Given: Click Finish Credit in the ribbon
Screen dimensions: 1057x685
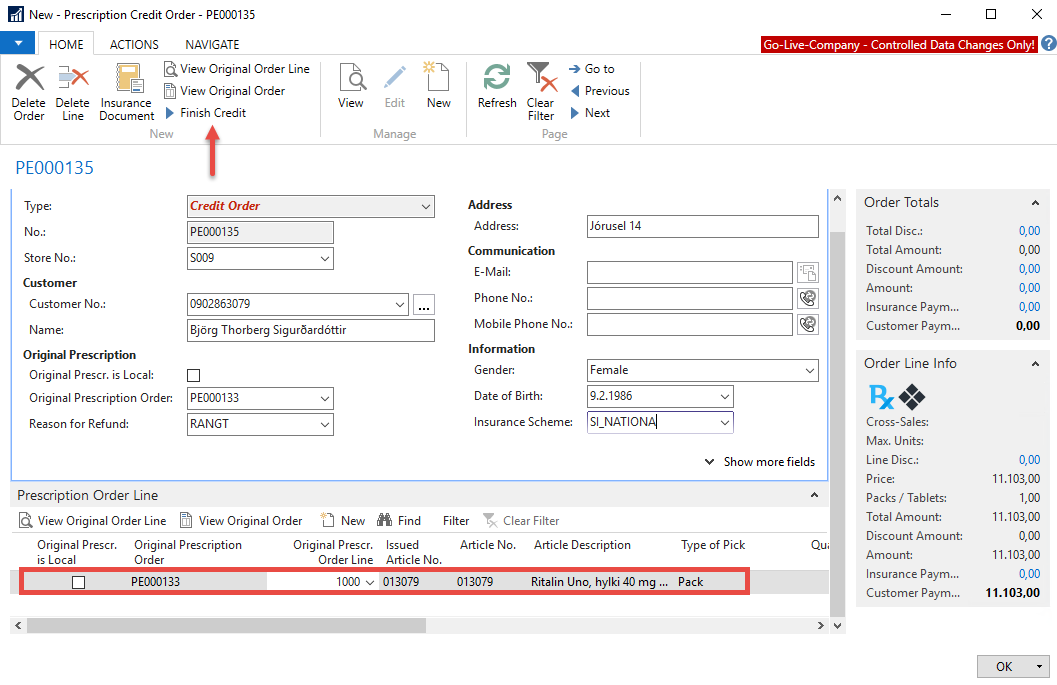Looking at the screenshot, I should (212, 113).
